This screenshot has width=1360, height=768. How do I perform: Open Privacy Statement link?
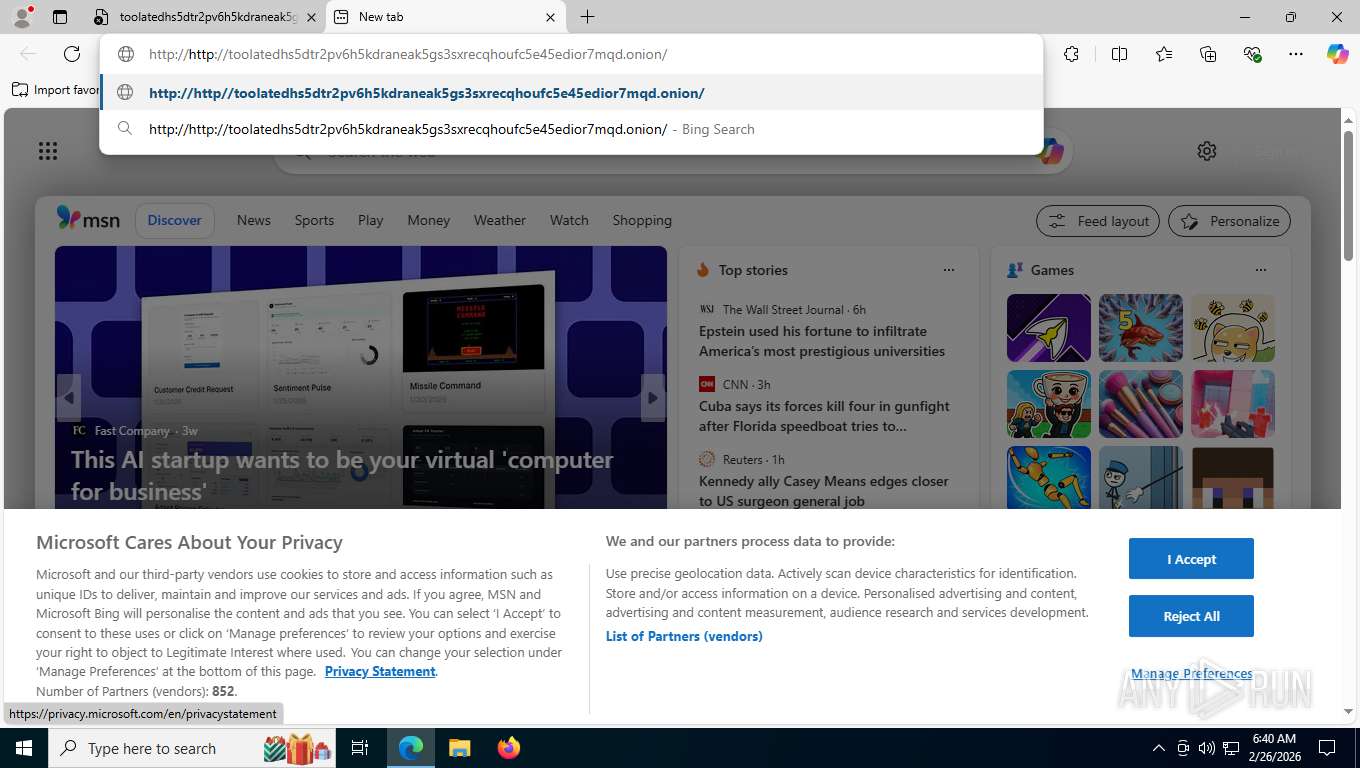(x=380, y=671)
